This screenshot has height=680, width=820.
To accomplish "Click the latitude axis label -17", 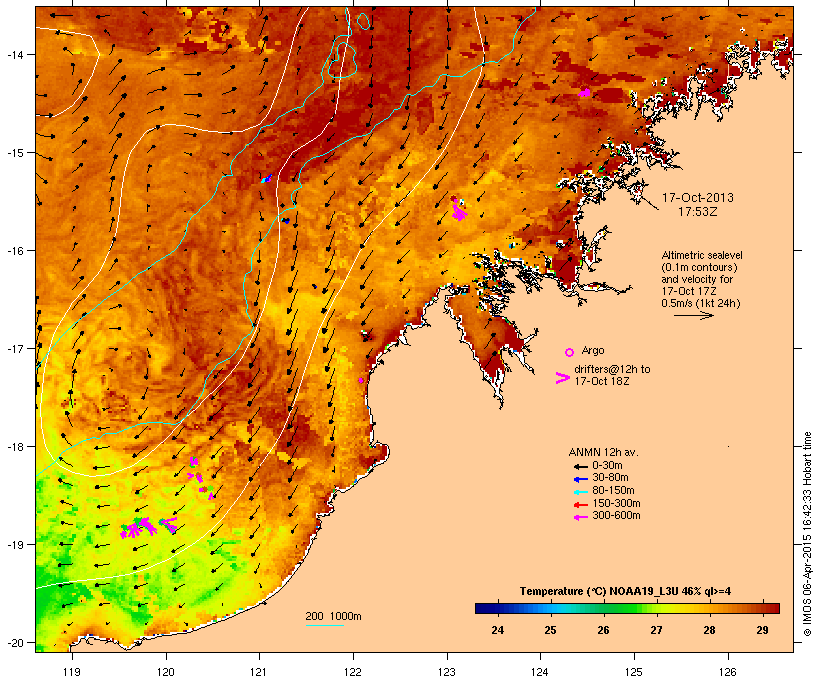I will pos(14,348).
